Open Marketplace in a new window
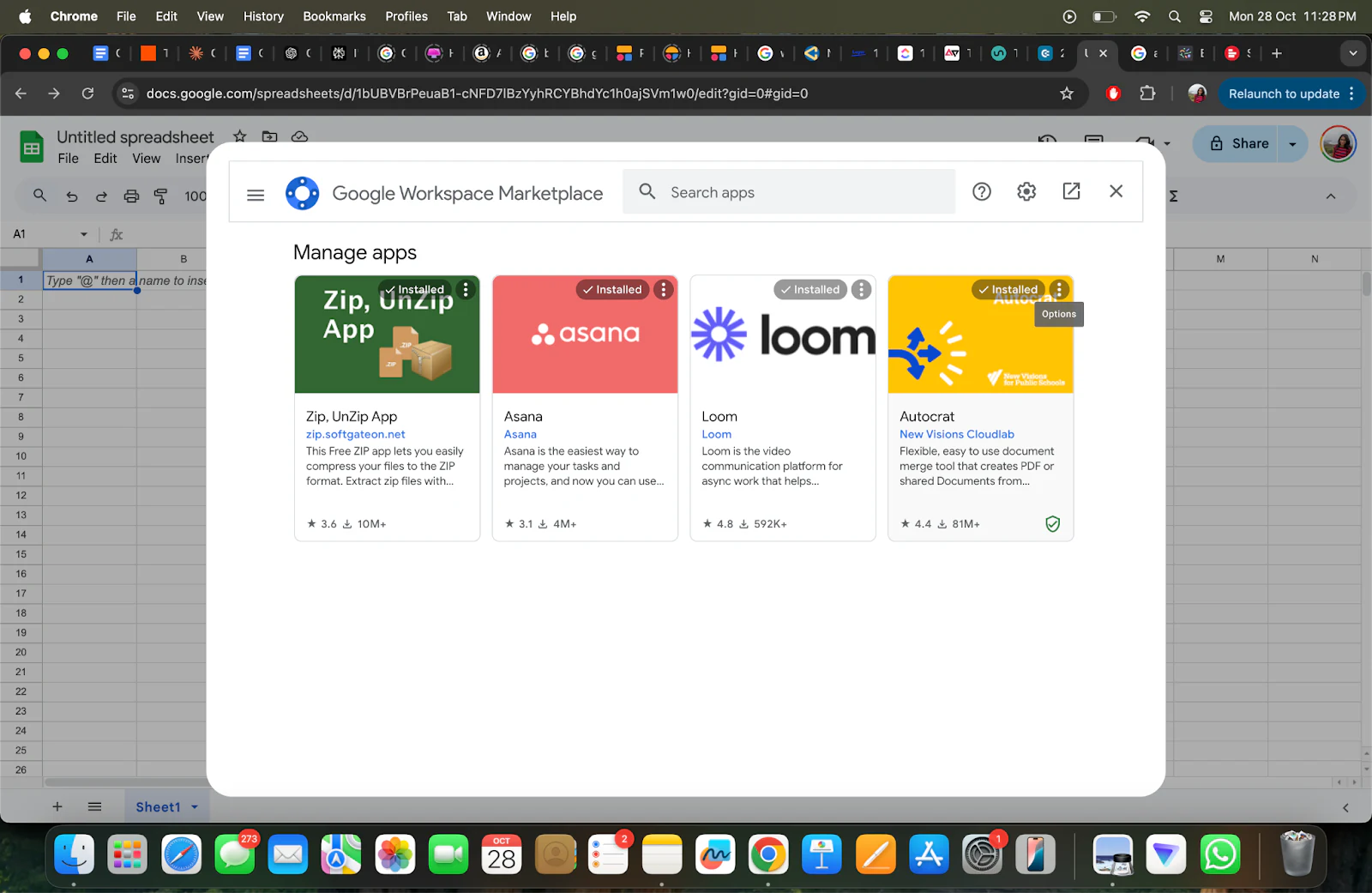The width and height of the screenshot is (1372, 893). 1071,191
